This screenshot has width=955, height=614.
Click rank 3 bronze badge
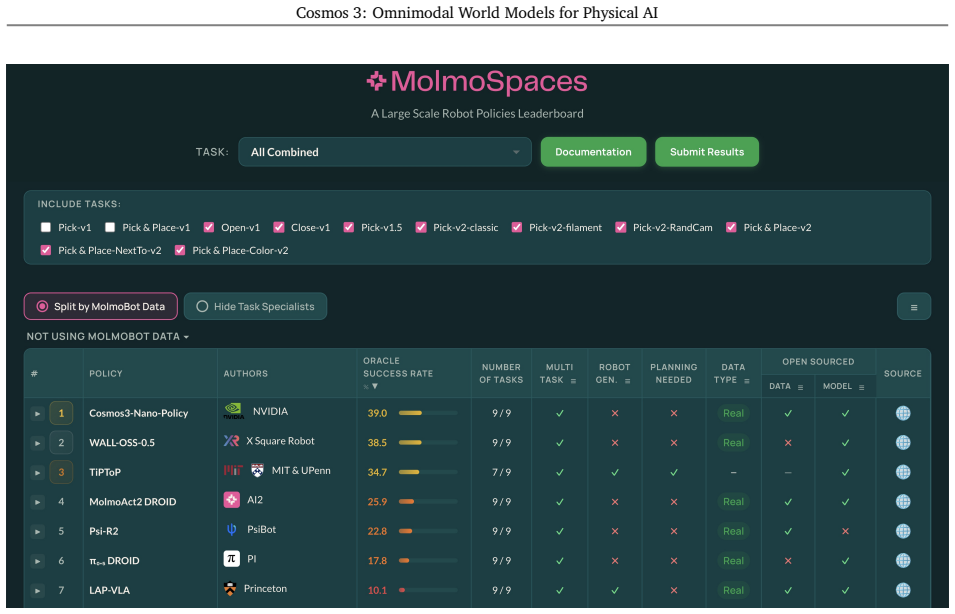click(61, 472)
